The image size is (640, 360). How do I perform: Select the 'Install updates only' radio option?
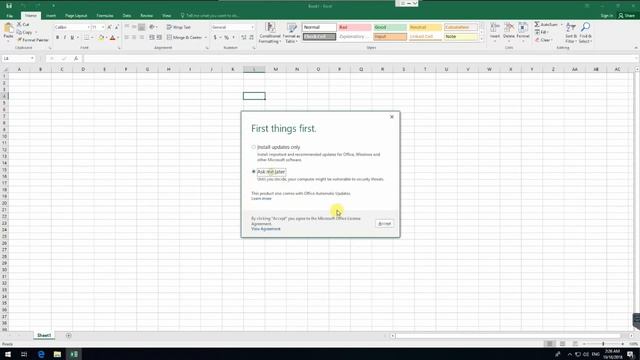pos(253,147)
